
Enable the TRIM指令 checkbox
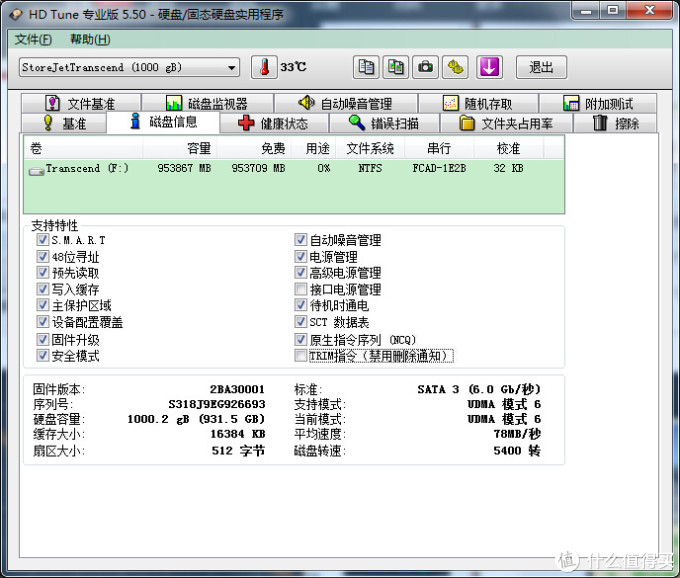[301, 356]
